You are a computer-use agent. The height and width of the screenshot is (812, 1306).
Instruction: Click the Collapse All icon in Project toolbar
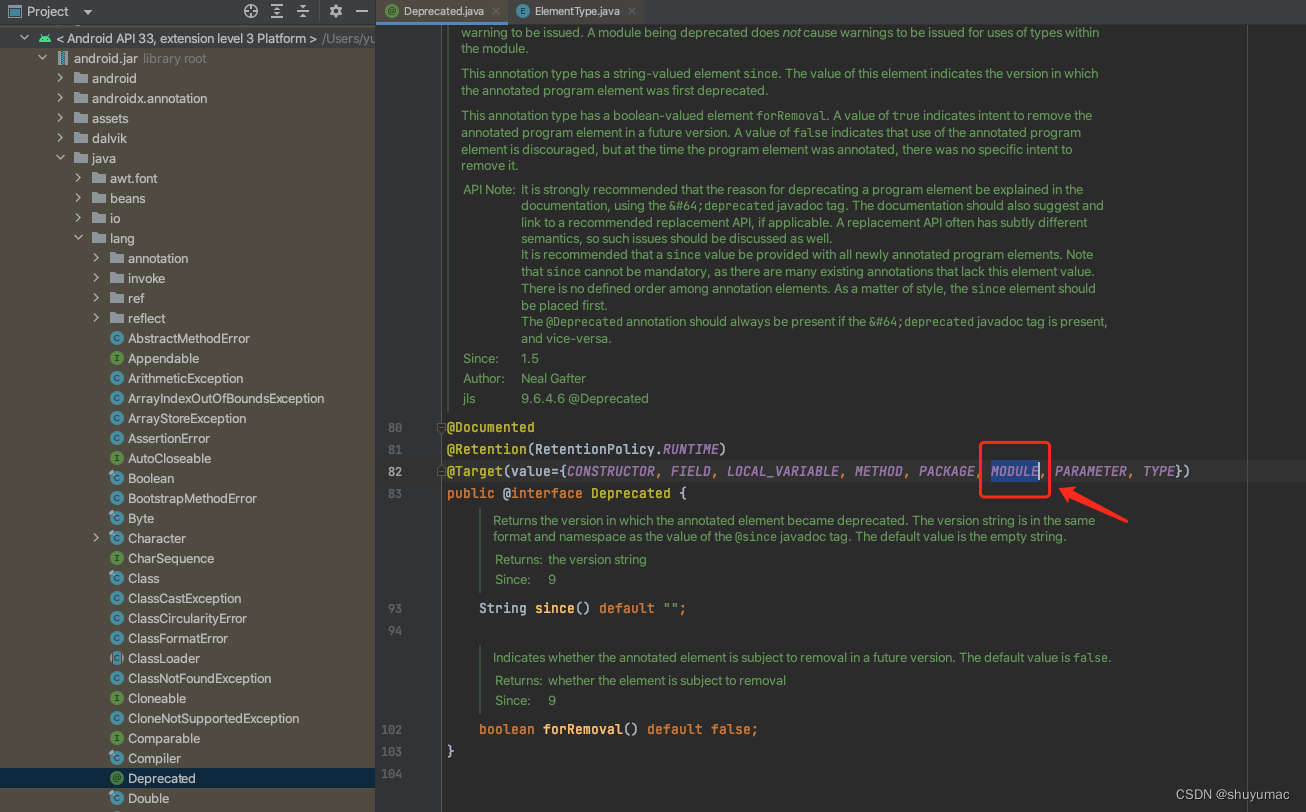302,11
